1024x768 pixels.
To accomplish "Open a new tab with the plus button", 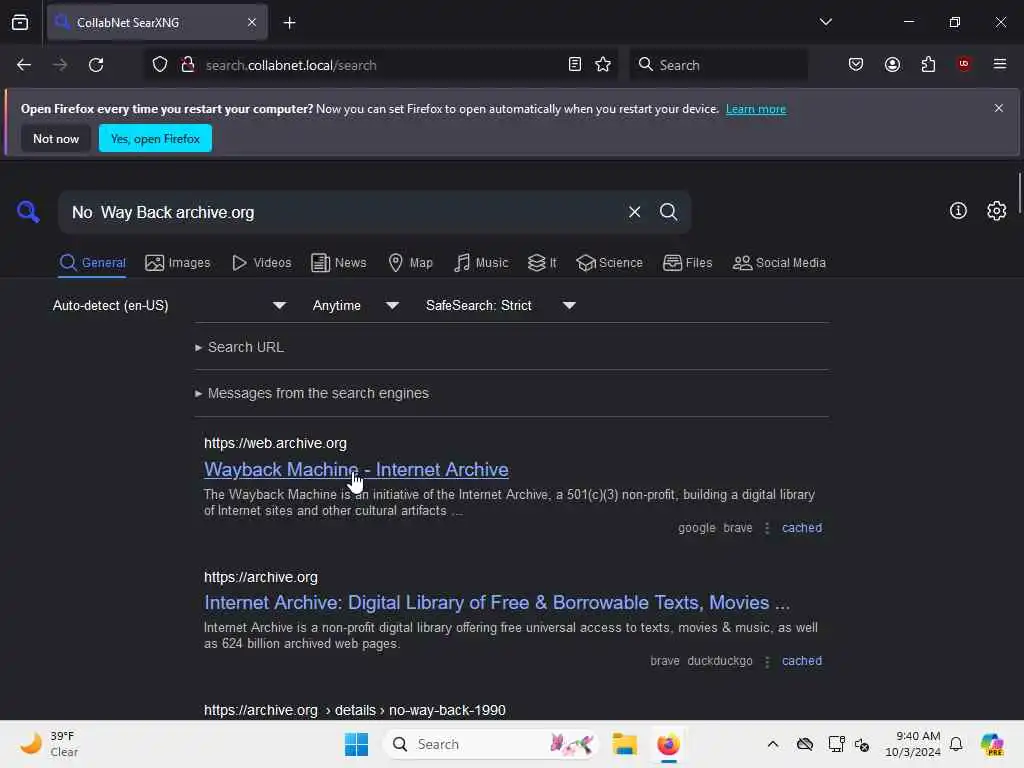I will tap(289, 23).
